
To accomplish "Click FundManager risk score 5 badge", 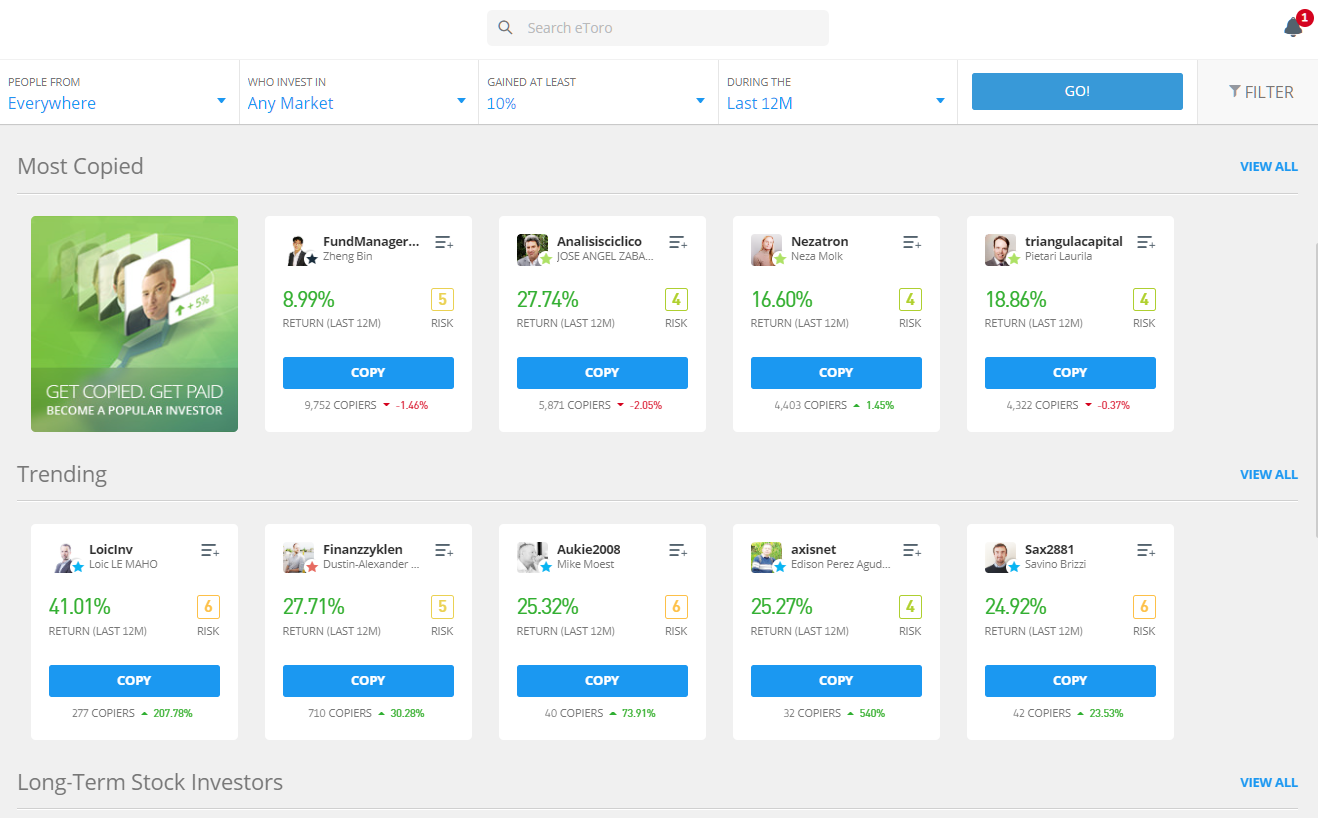I will [x=442, y=299].
